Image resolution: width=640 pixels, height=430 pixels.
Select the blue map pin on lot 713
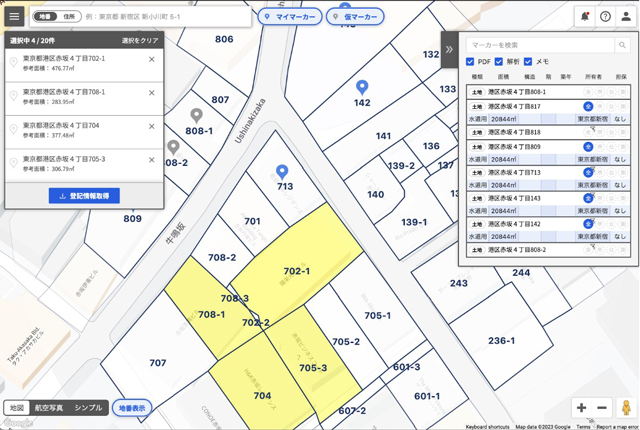tap(282, 172)
